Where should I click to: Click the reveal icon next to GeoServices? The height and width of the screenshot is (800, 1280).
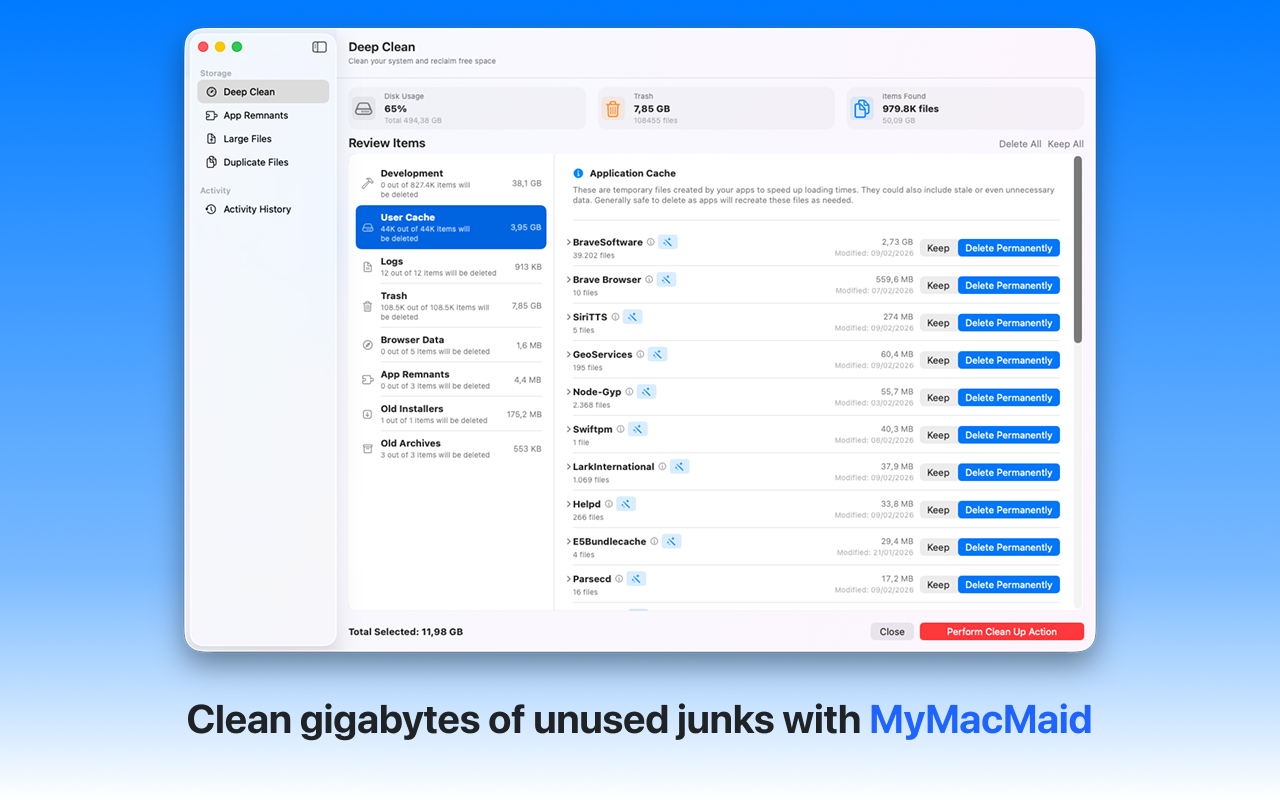657,354
